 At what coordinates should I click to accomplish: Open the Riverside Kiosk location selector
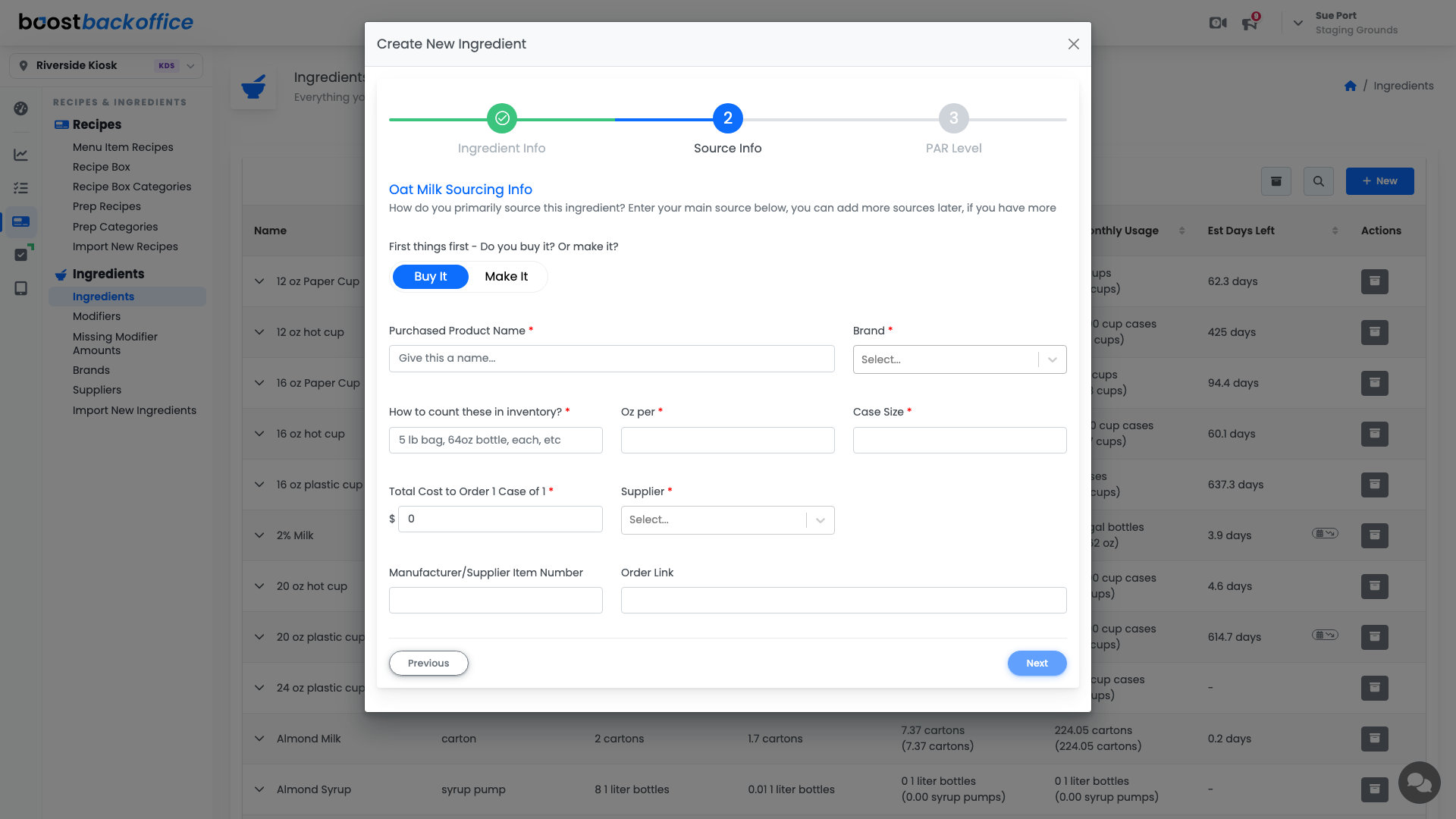pos(106,66)
